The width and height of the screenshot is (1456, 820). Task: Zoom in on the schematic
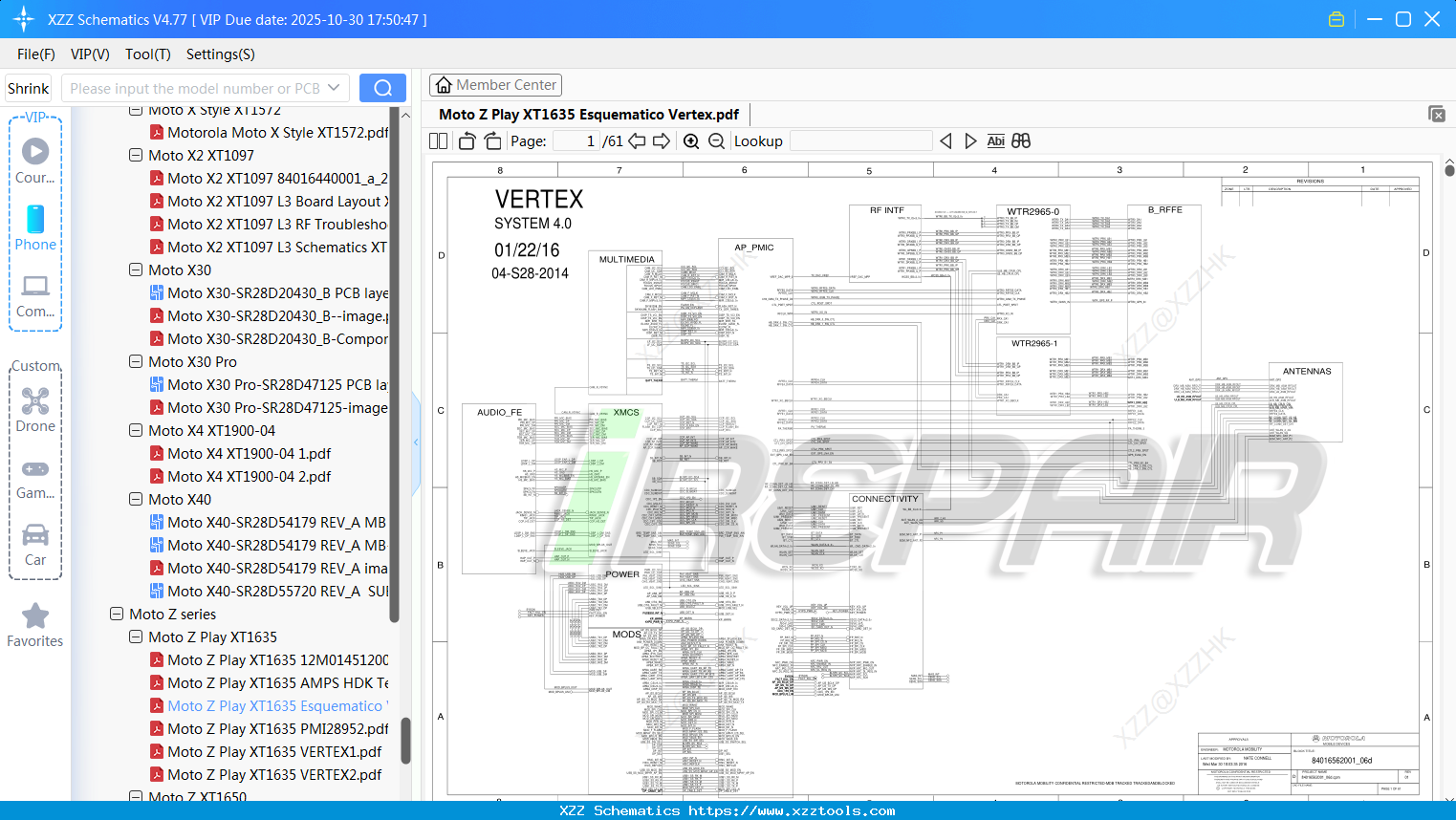point(691,141)
